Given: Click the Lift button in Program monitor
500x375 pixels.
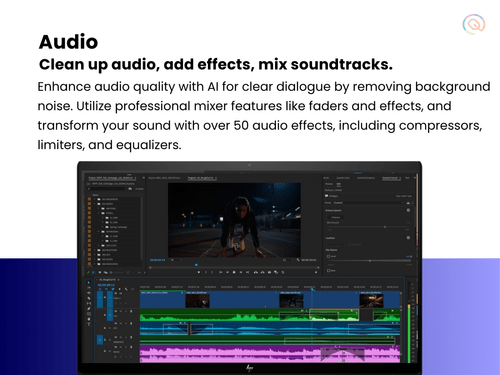Looking at the screenshot, I should tap(256, 272).
